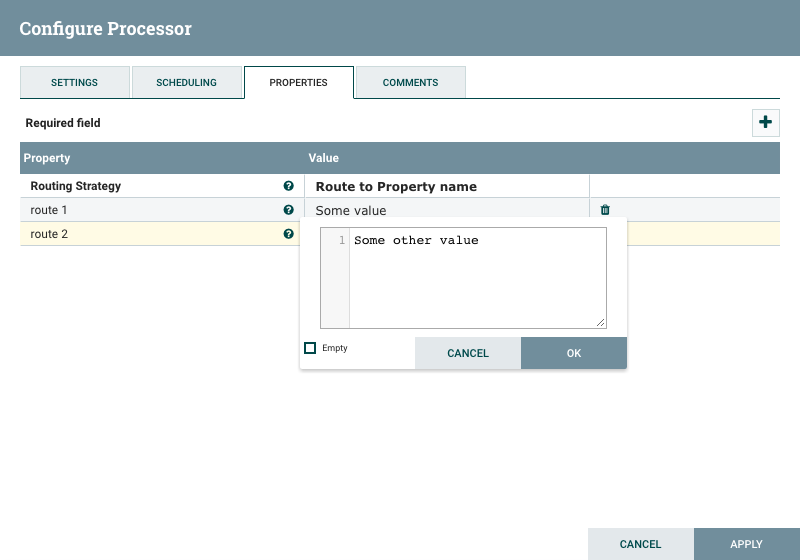Click the Property column header
Viewport: 800px width, 560px height.
click(x=47, y=158)
